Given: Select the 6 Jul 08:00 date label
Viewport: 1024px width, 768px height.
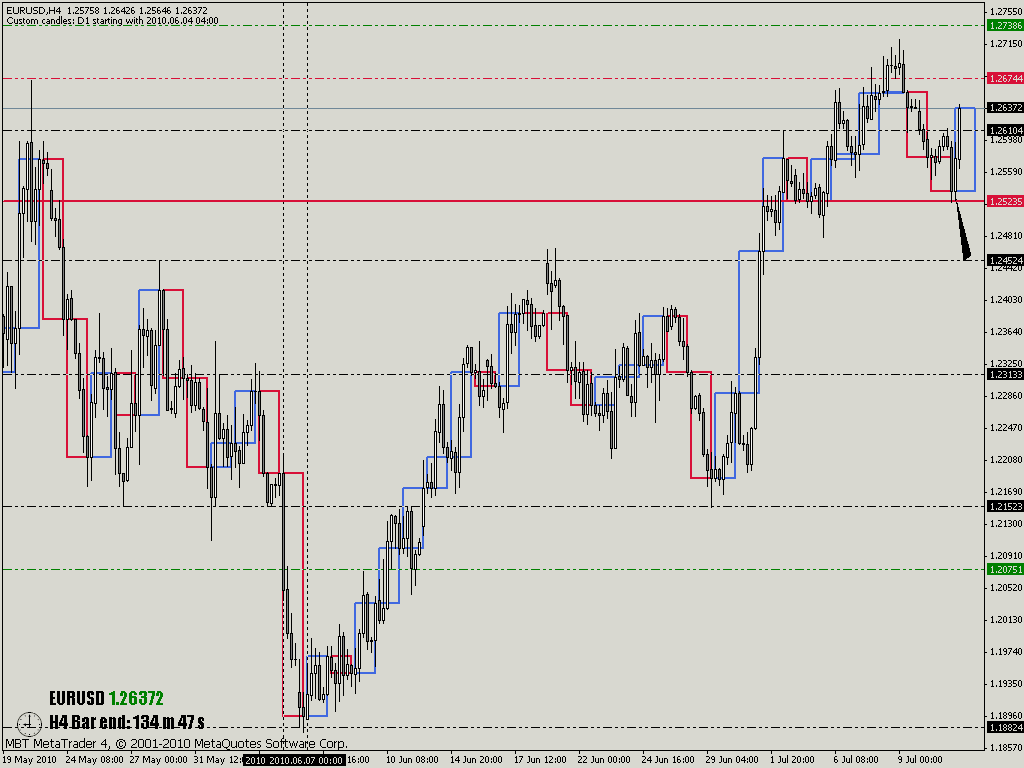Looking at the screenshot, I should 856,760.
